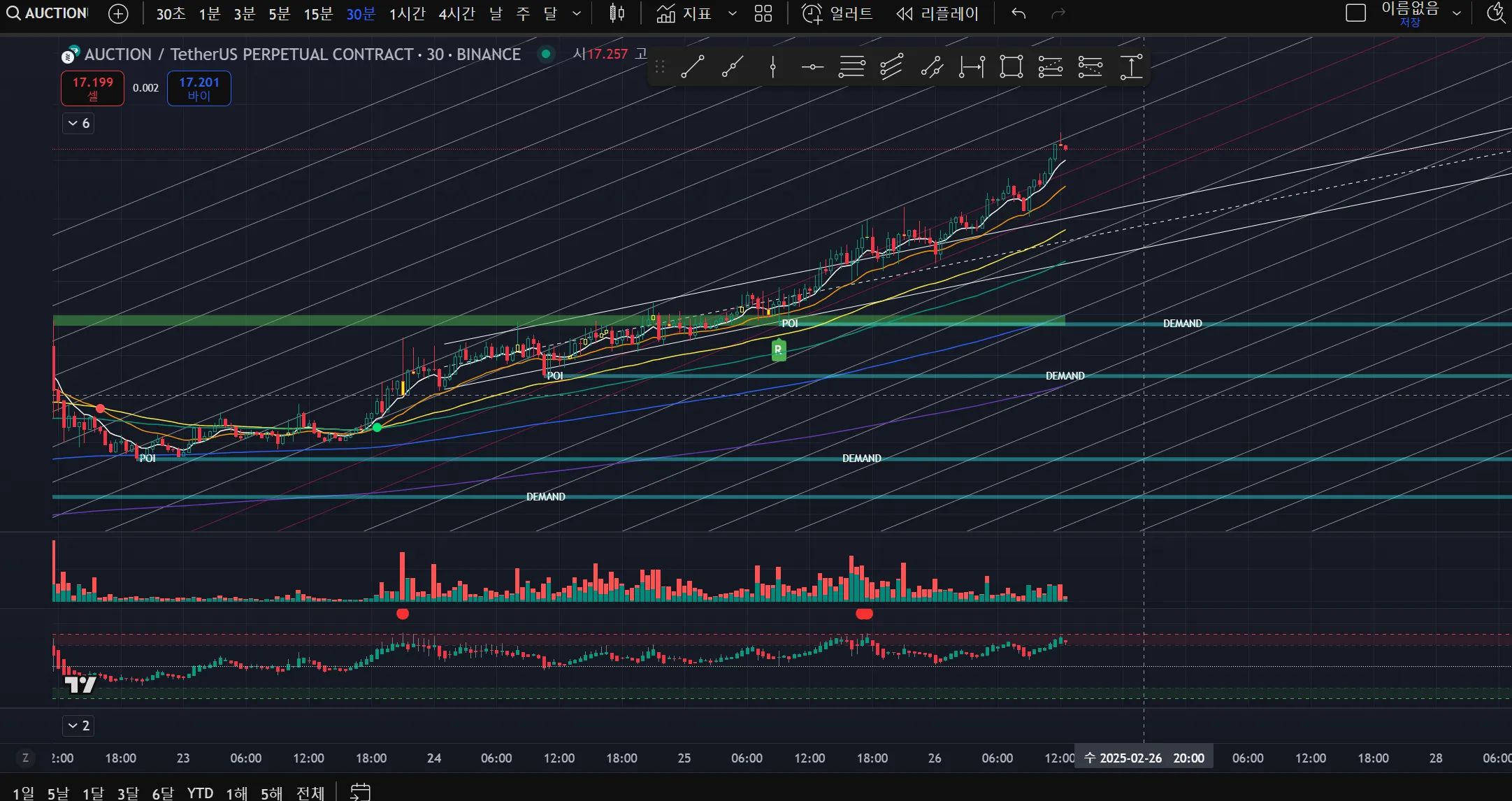Set date range to 3달
Image resolution: width=1512 pixels, height=801 pixels.
click(x=129, y=793)
